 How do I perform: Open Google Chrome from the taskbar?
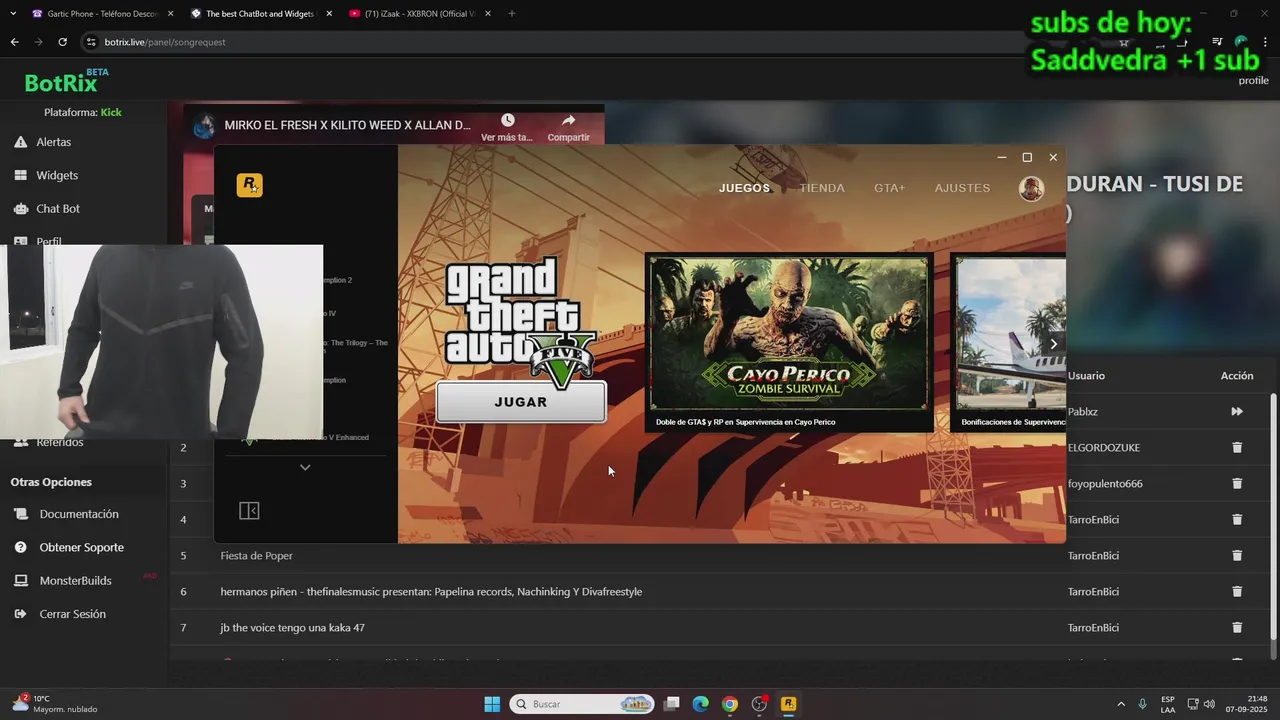coord(730,704)
